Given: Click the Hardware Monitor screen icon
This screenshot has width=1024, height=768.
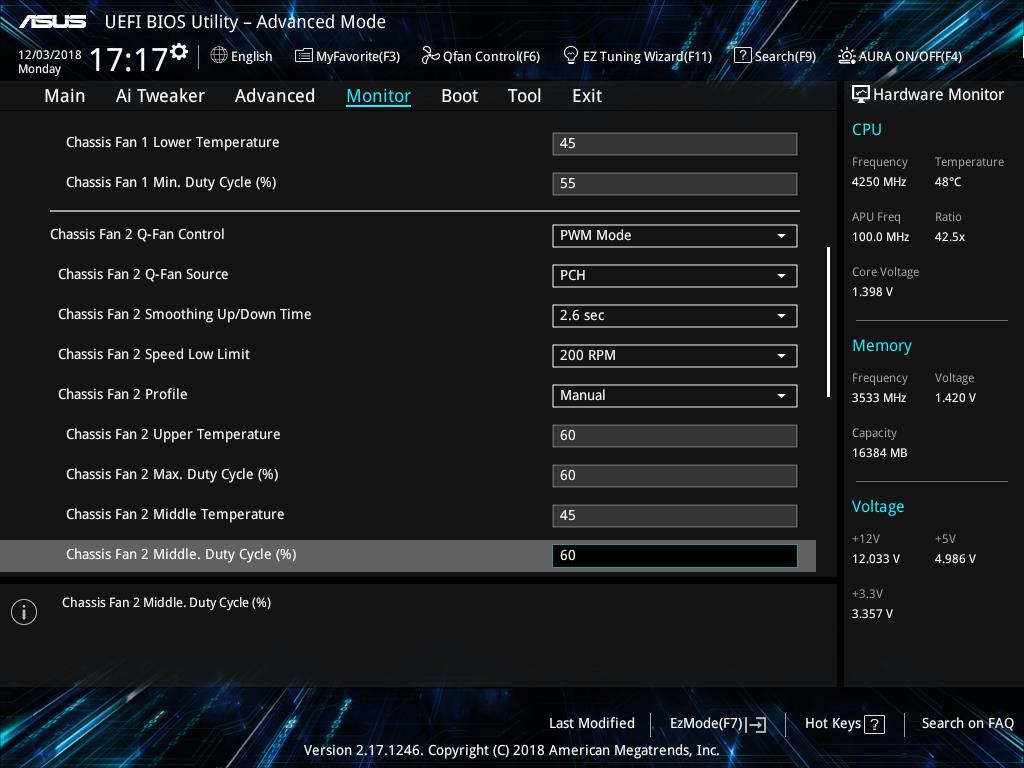Looking at the screenshot, I should [860, 95].
